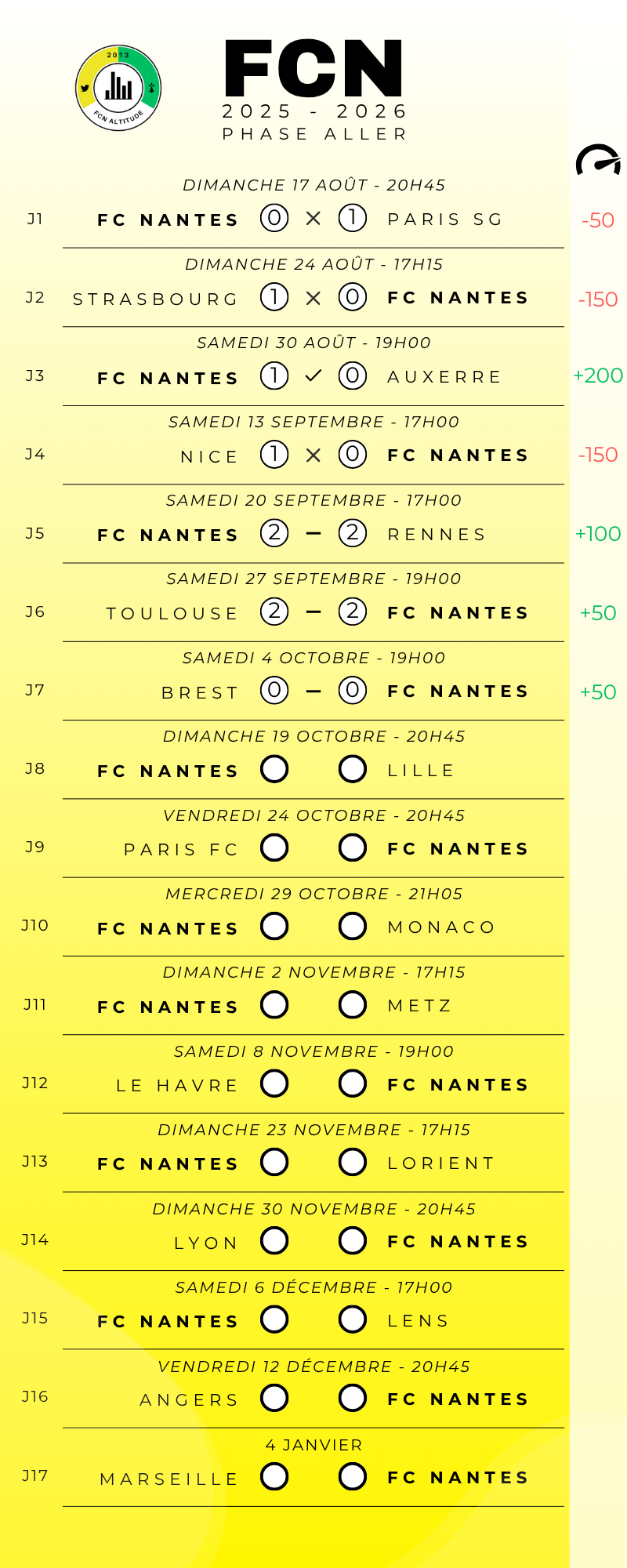
Task: Click the J8 matchday label
Action: point(35,768)
